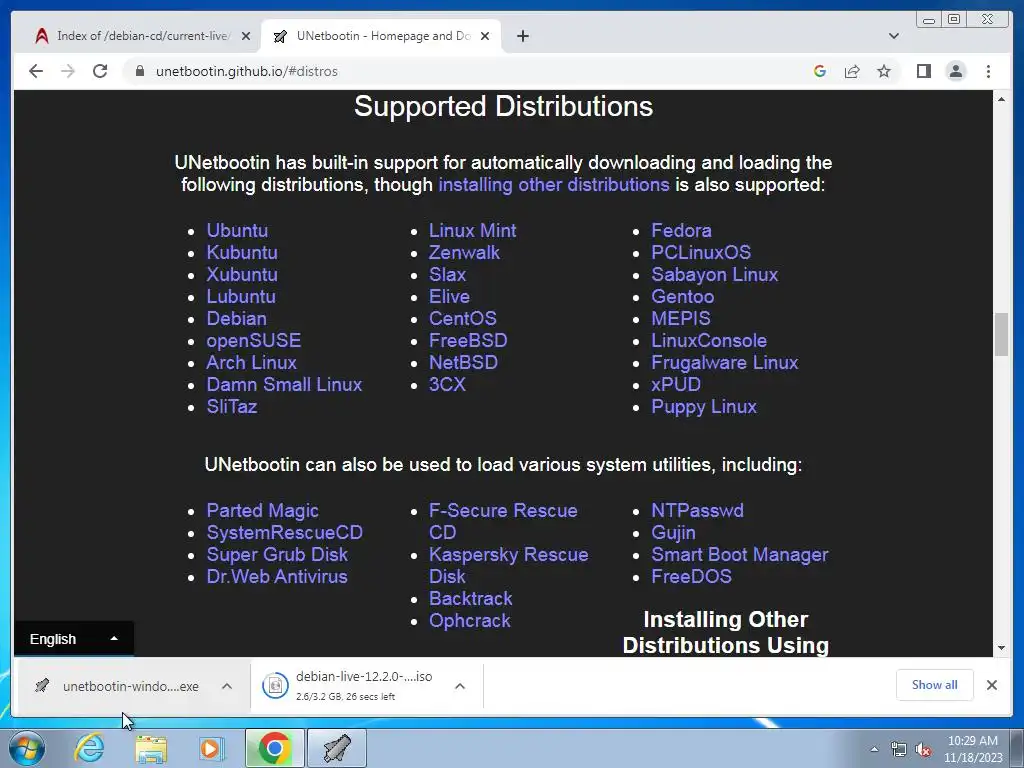Open the Xubuntu link
Viewport: 1024px width, 768px height.
tap(242, 275)
